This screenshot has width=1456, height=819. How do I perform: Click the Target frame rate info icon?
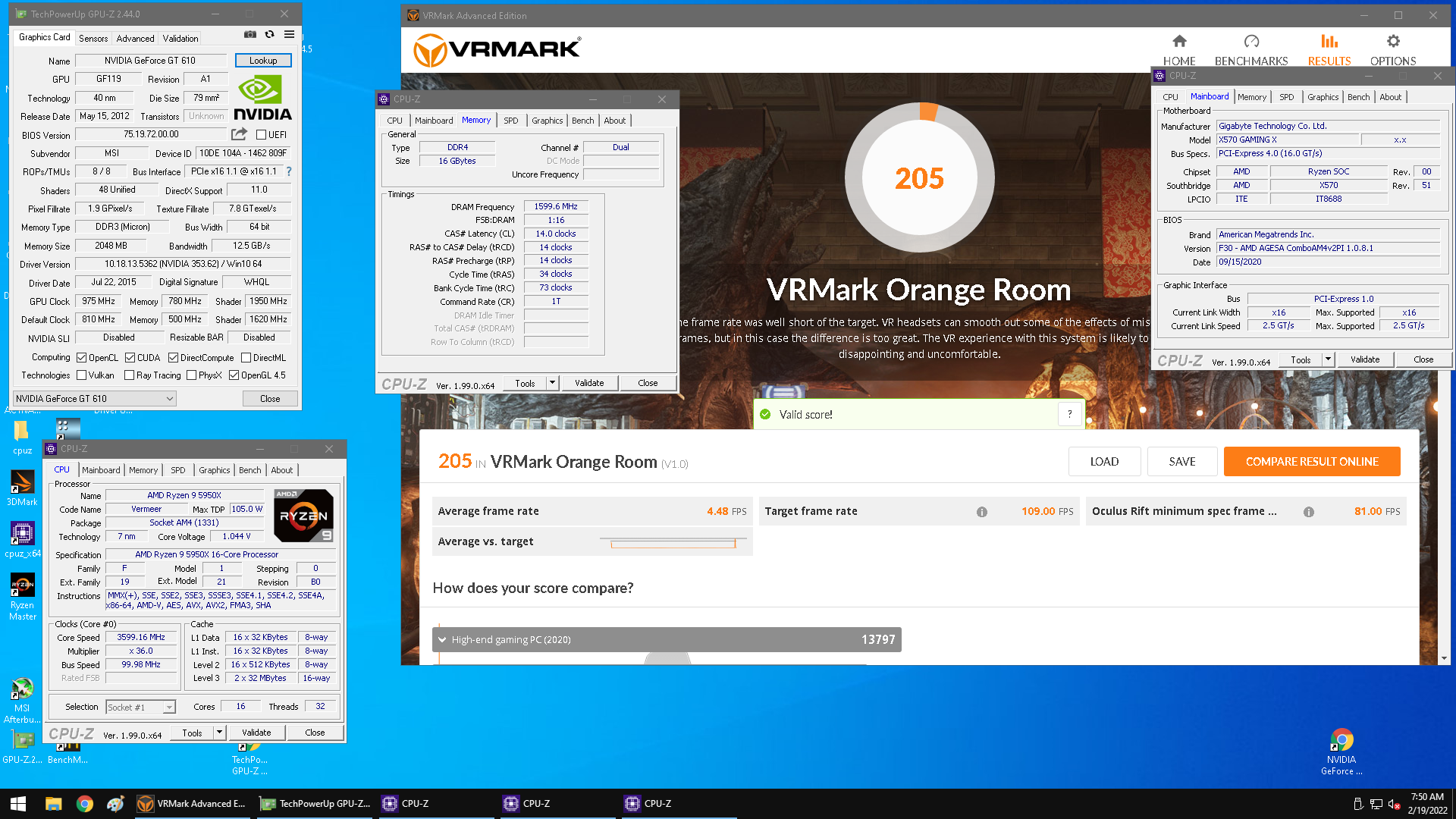point(982,512)
